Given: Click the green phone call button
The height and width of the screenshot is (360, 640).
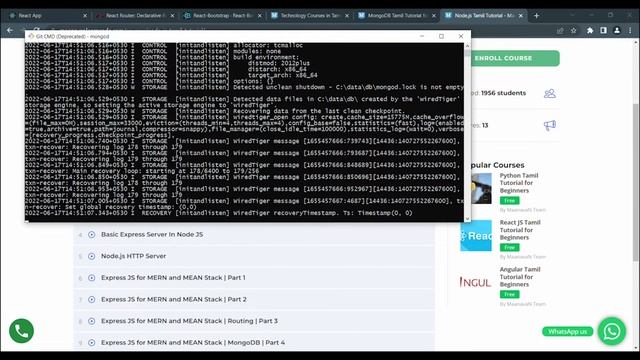Looking at the screenshot, I should pos(22,331).
